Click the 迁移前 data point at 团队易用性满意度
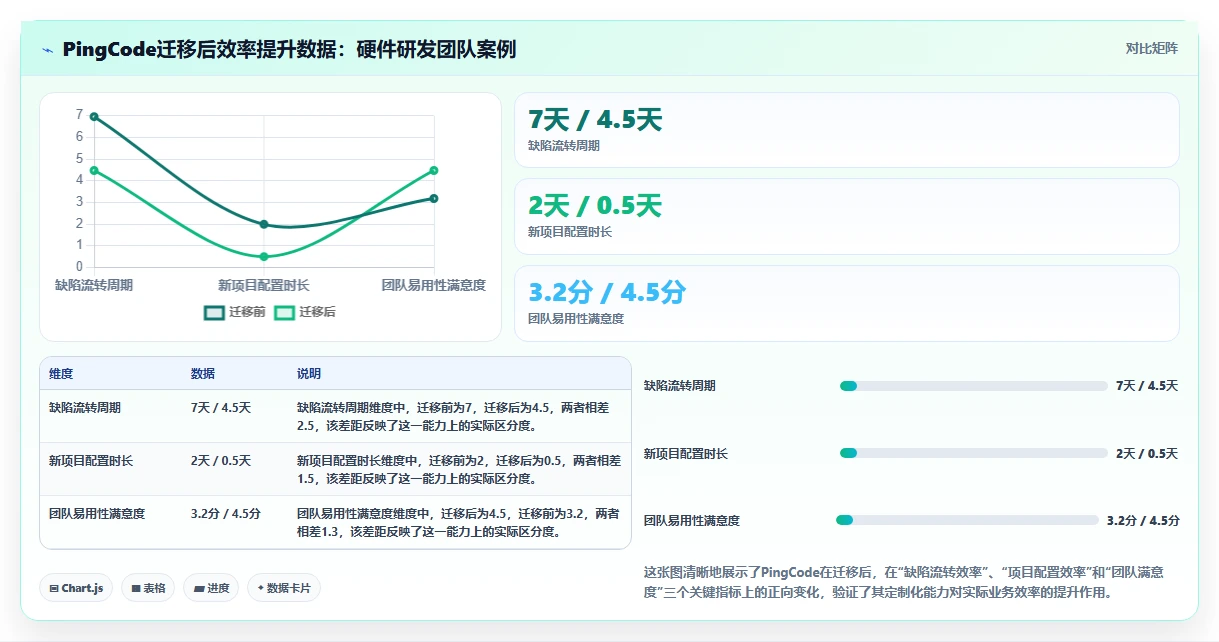The height and width of the screenshot is (642, 1219). (434, 198)
